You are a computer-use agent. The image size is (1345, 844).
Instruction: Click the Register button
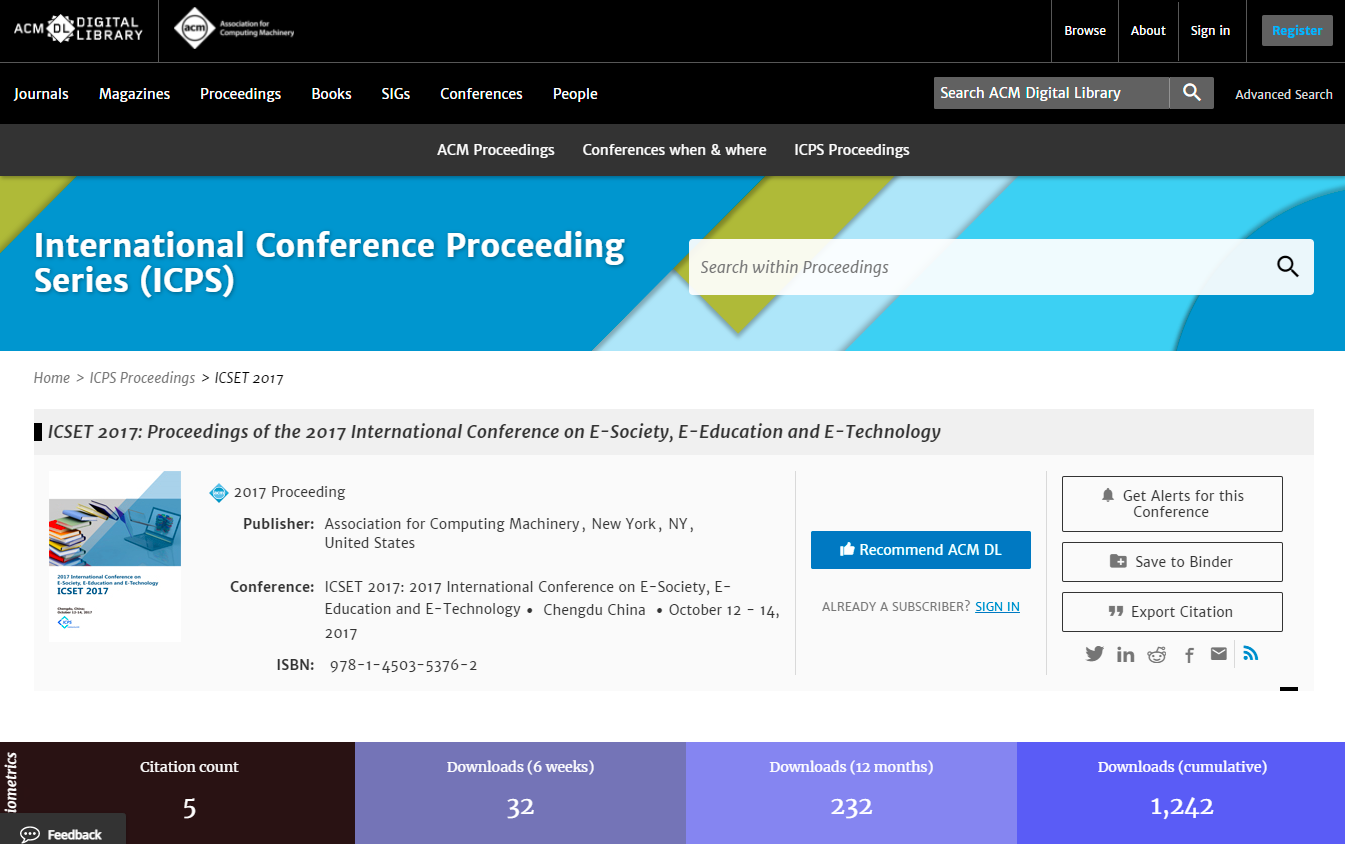[x=1297, y=31]
